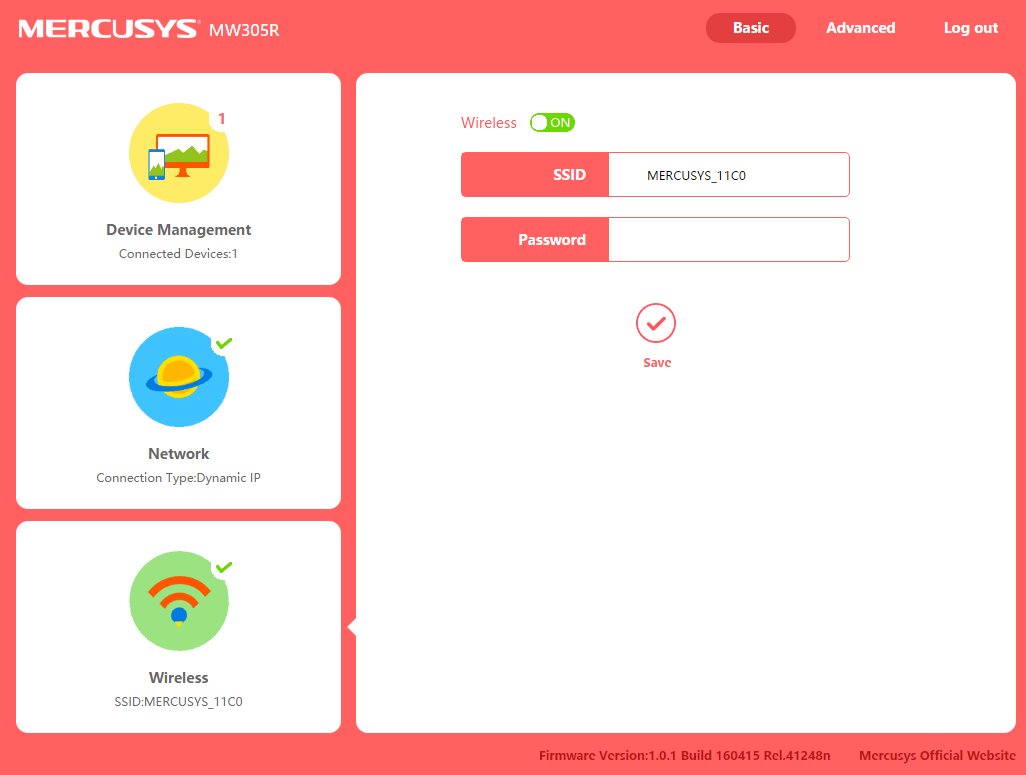This screenshot has width=1026, height=775.
Task: Click the Wireless Wi-Fi signal icon
Action: click(x=179, y=601)
